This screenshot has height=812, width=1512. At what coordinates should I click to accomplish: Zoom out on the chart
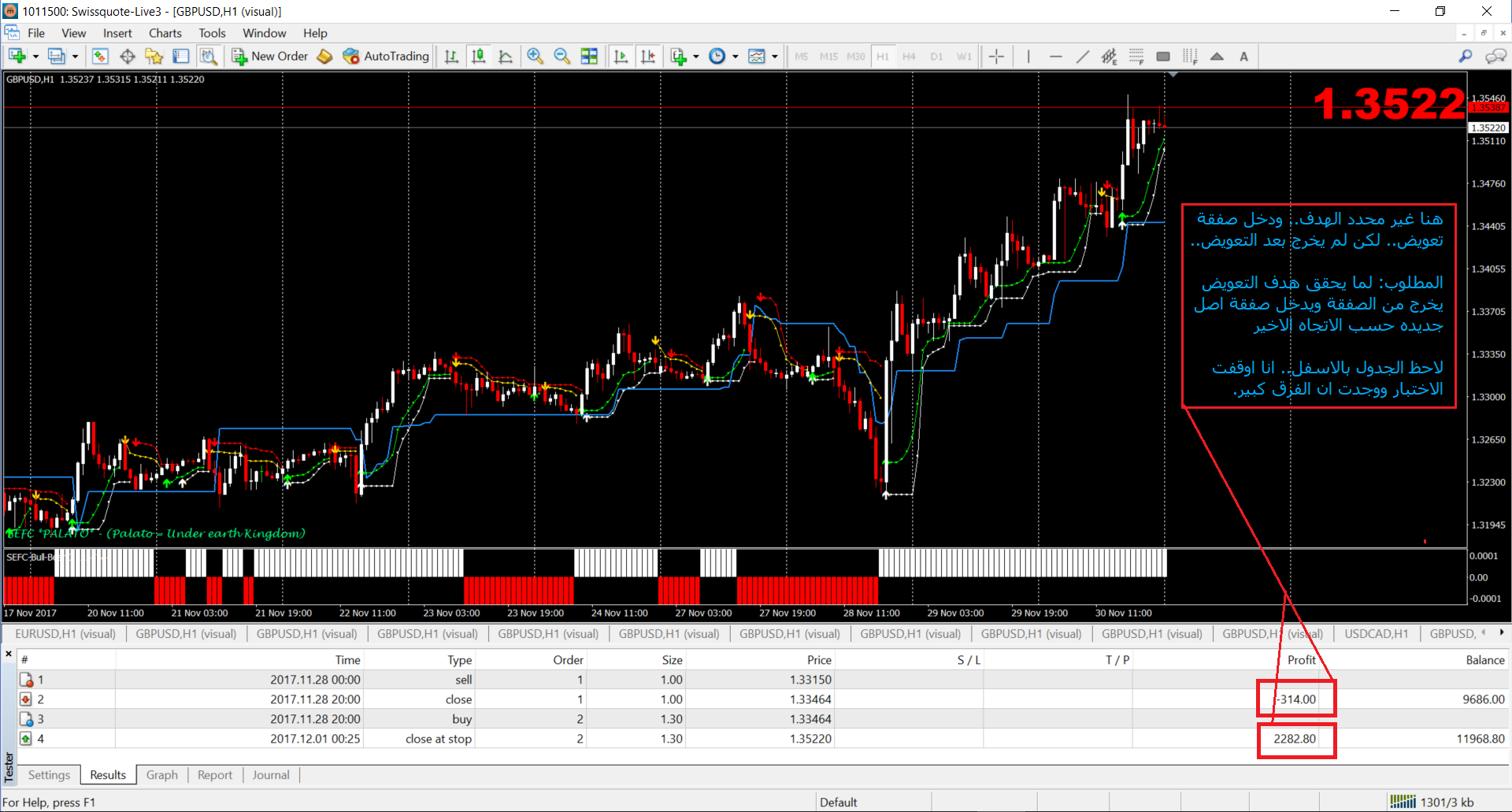[x=562, y=56]
